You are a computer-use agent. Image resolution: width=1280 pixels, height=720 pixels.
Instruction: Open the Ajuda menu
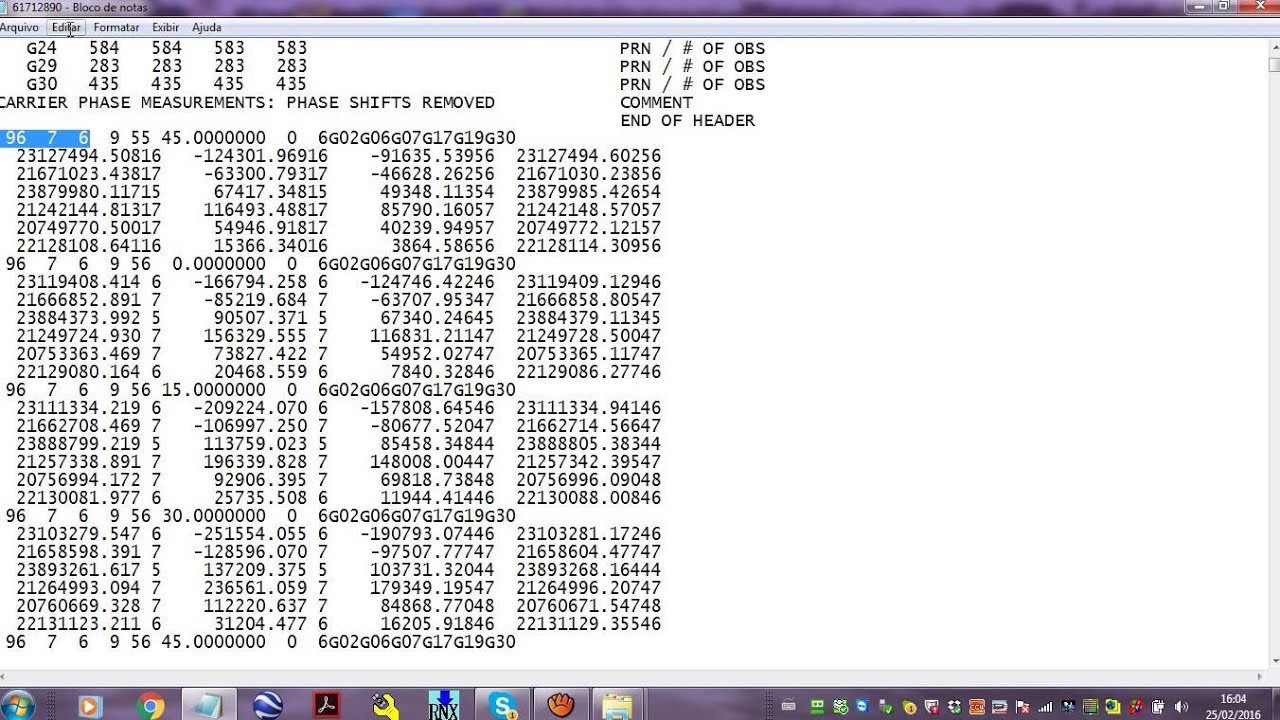(207, 27)
